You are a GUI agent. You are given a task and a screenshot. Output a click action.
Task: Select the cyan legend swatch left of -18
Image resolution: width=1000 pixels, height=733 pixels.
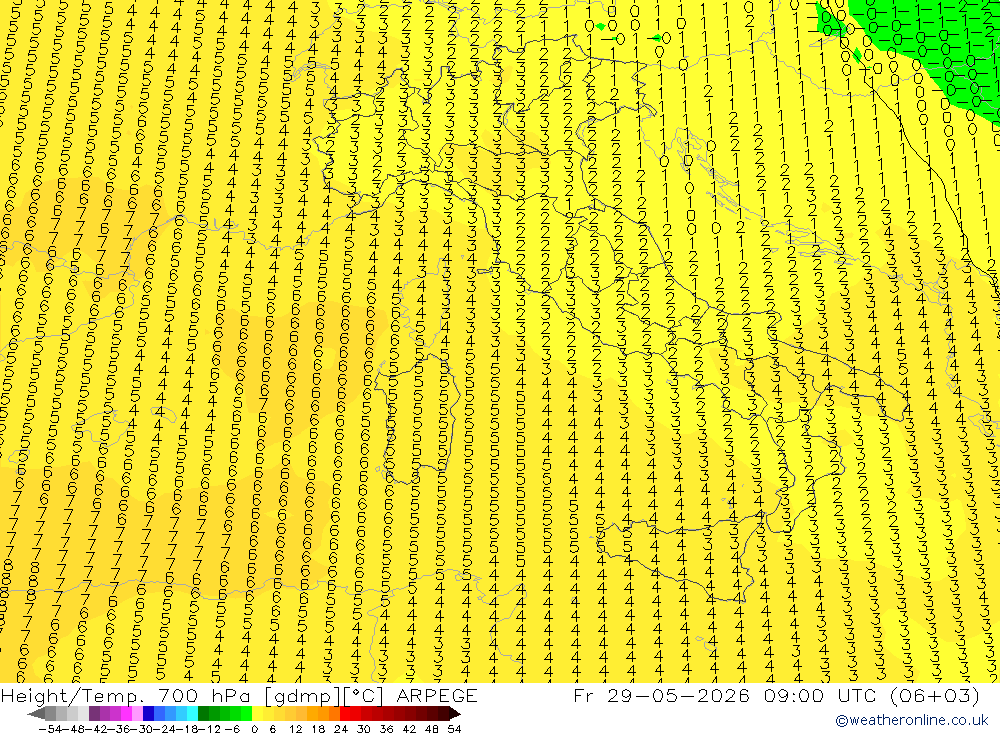pos(192,714)
